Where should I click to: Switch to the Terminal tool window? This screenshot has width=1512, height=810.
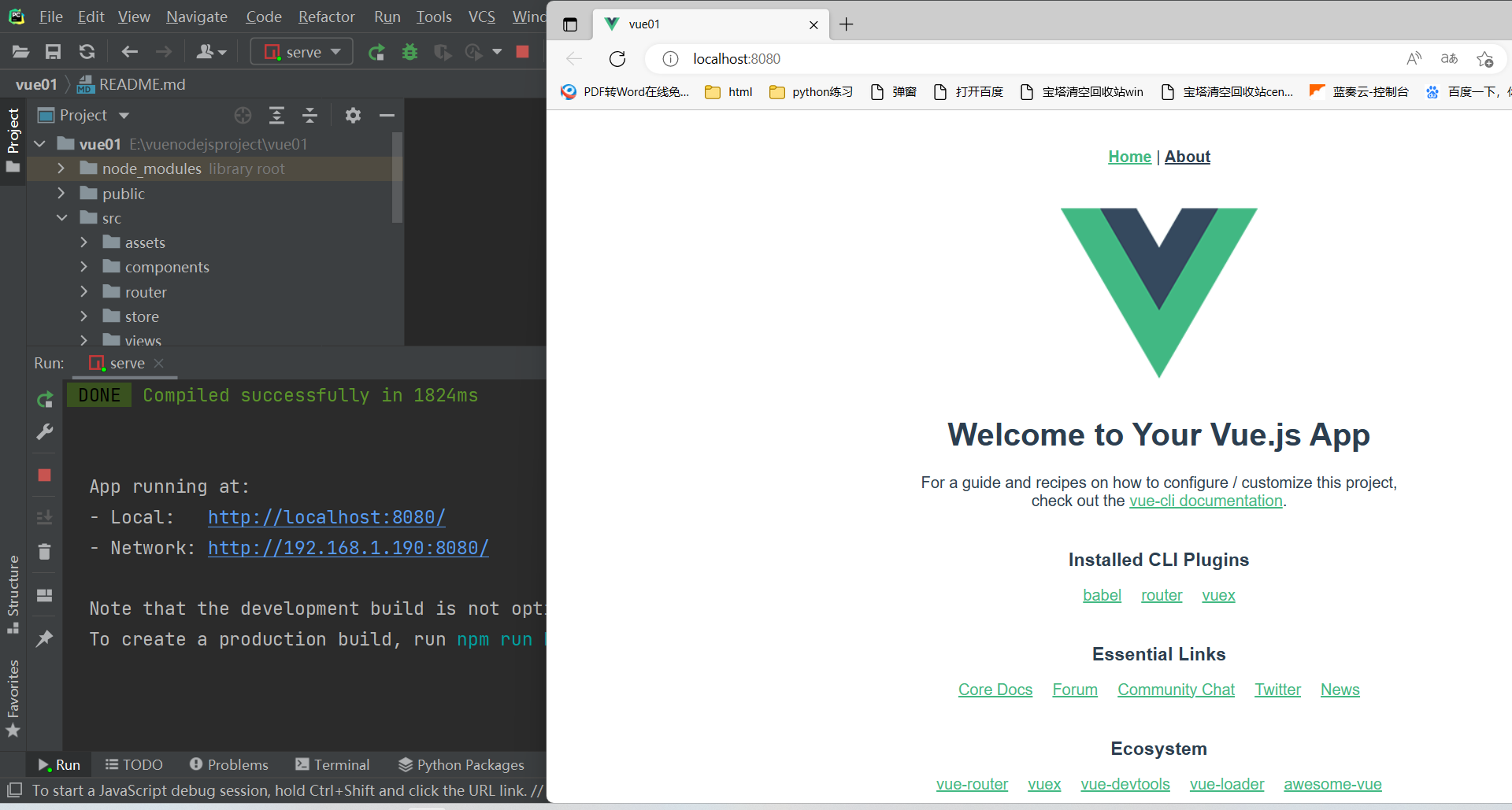(332, 765)
